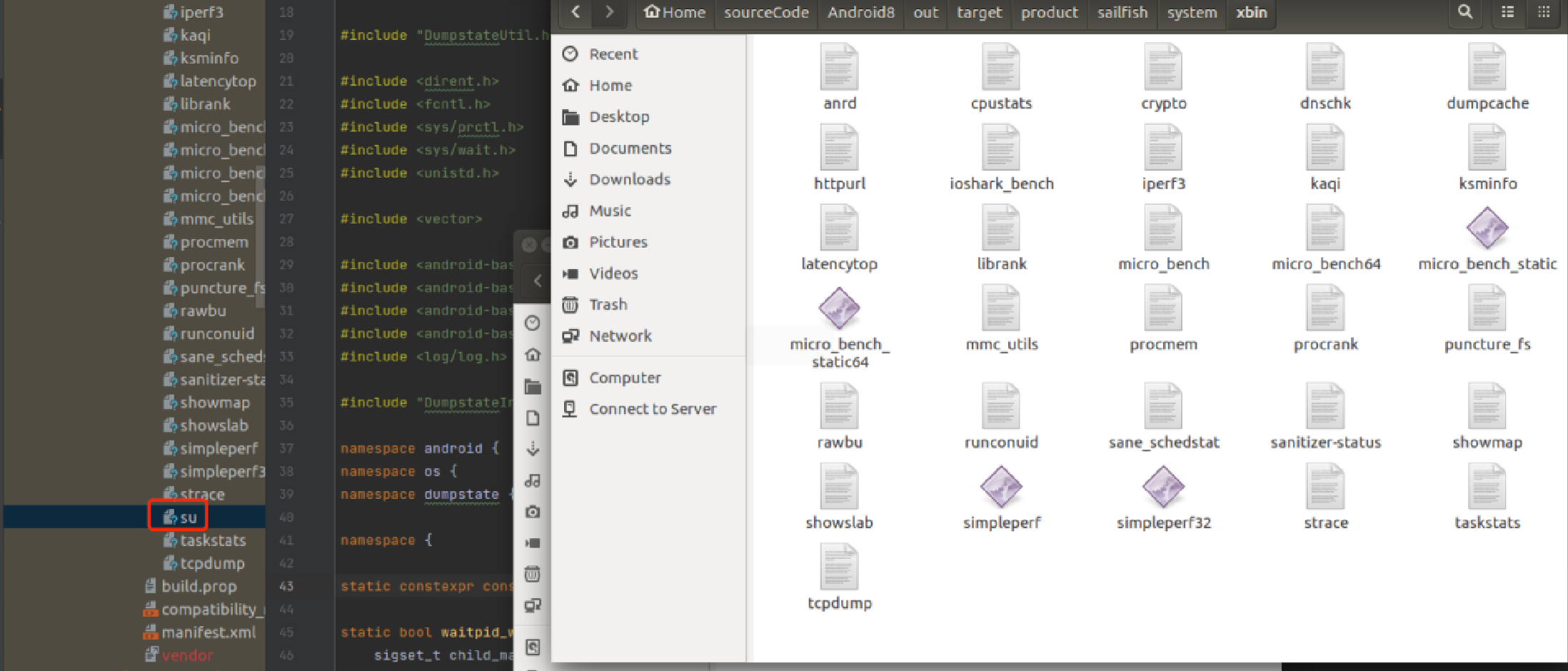Switch to list view in file manager
1568x671 pixels.
click(1507, 12)
